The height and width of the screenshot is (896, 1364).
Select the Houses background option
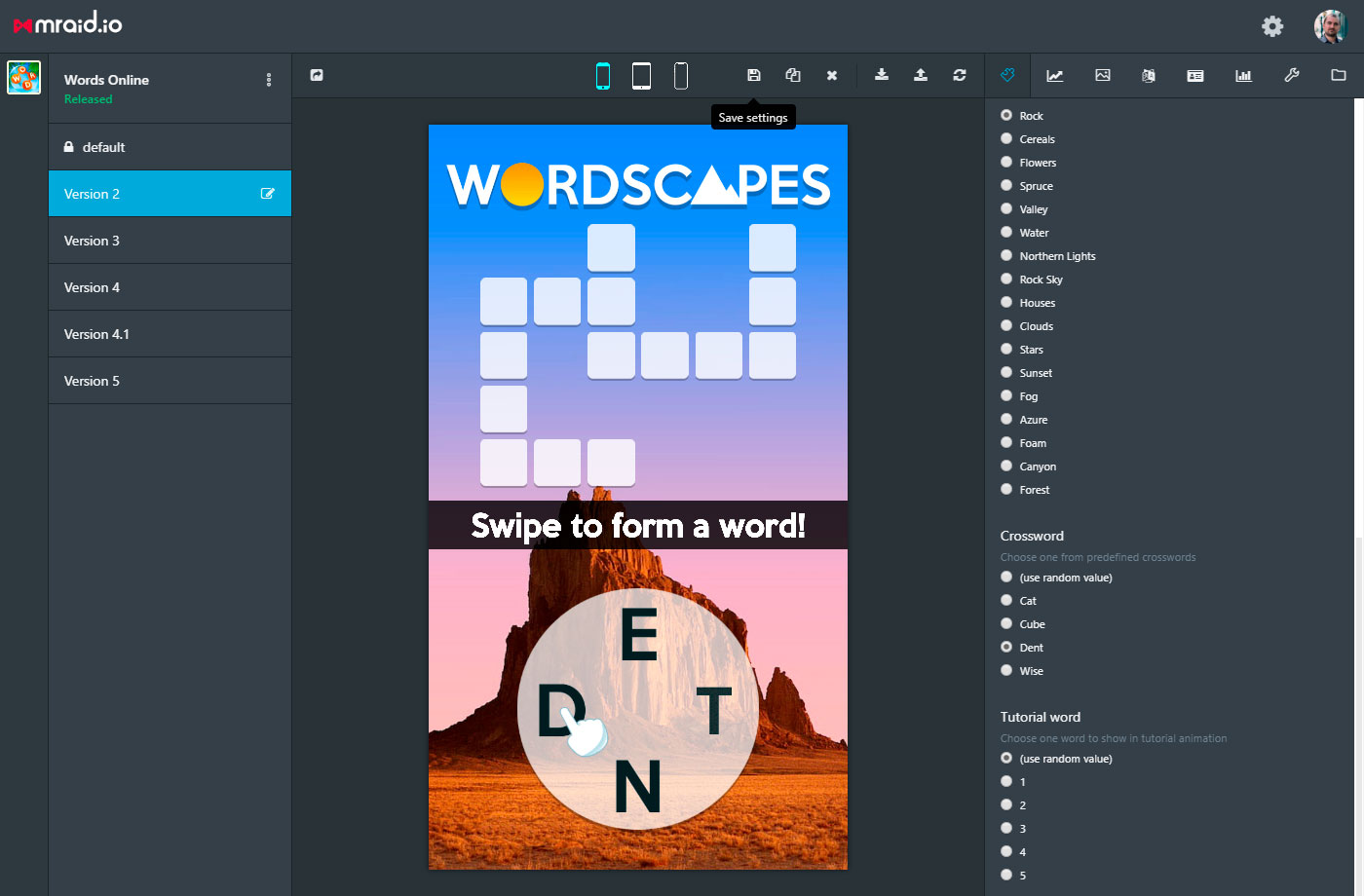(x=1006, y=302)
